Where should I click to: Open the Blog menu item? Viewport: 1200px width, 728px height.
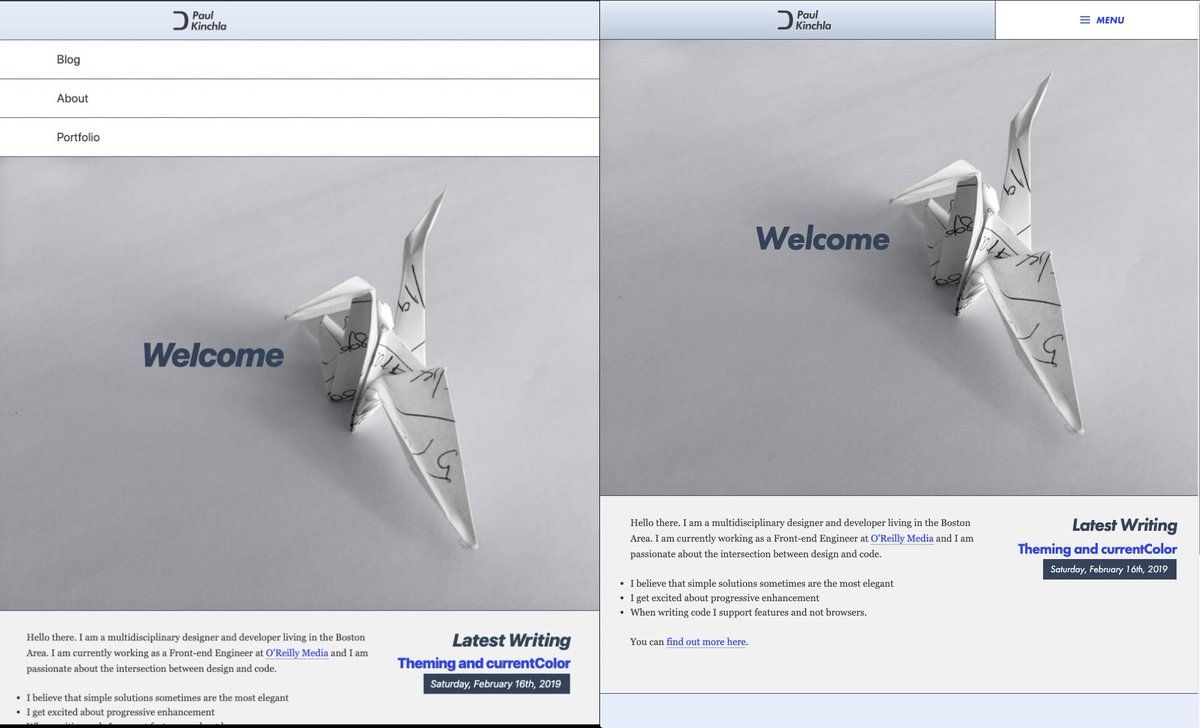[x=68, y=60]
